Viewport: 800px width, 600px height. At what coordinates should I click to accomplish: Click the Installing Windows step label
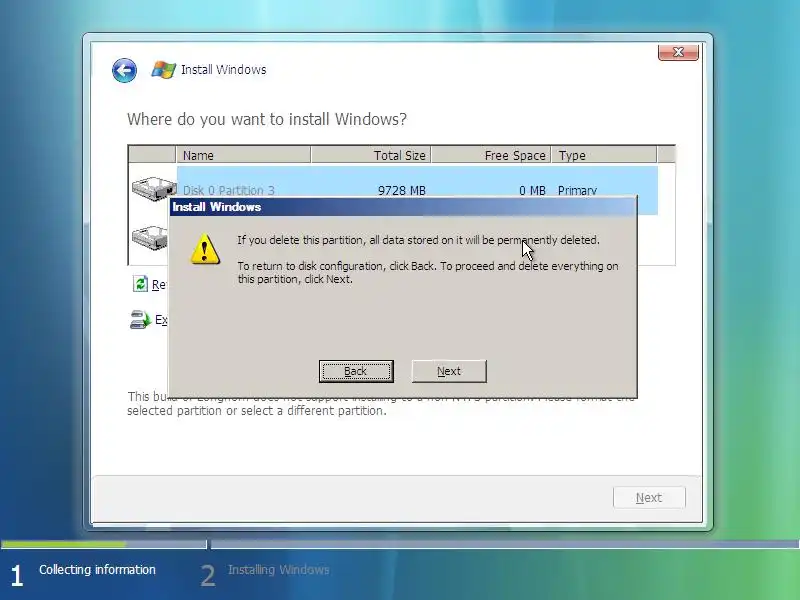coord(279,569)
